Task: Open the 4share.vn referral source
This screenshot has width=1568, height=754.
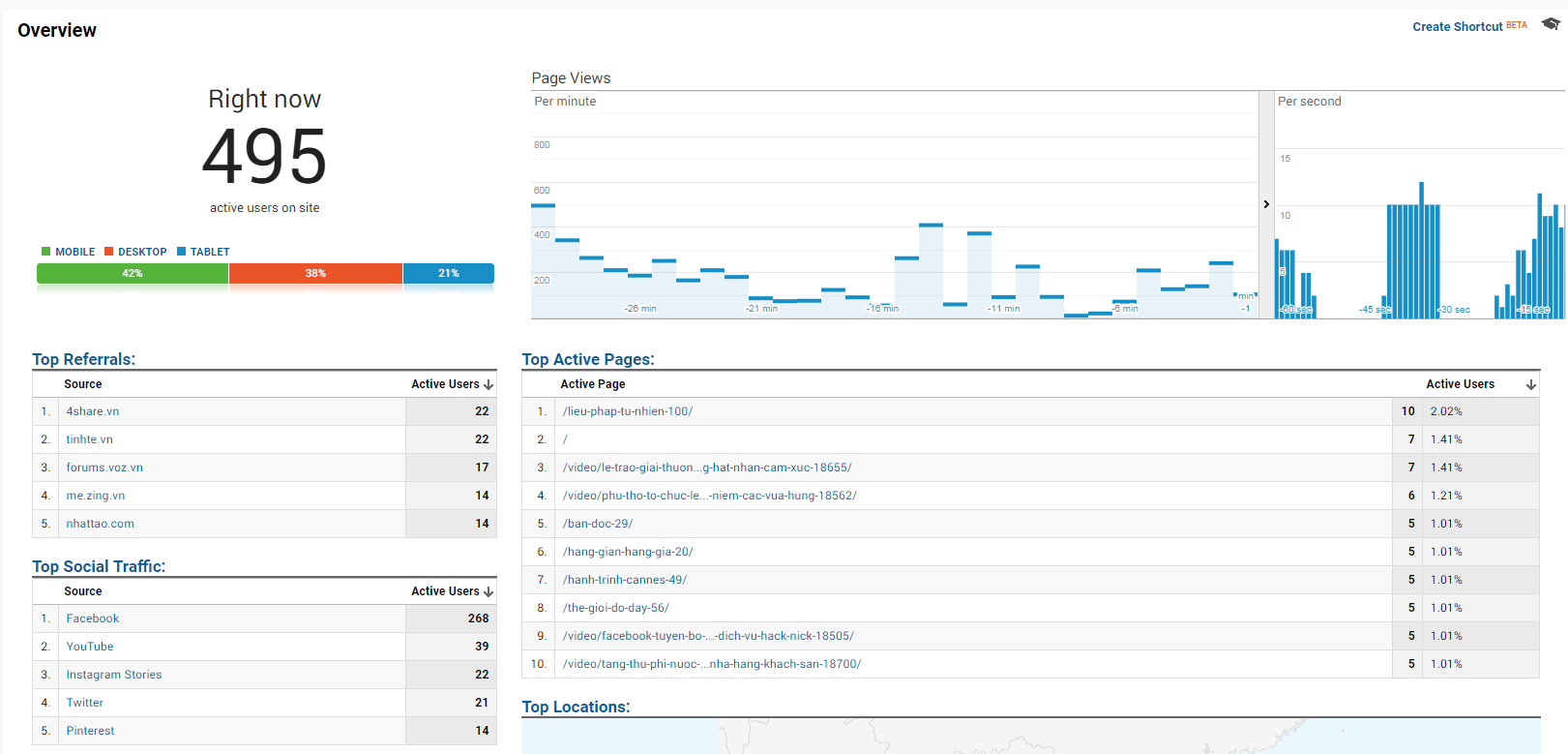Action: (93, 411)
